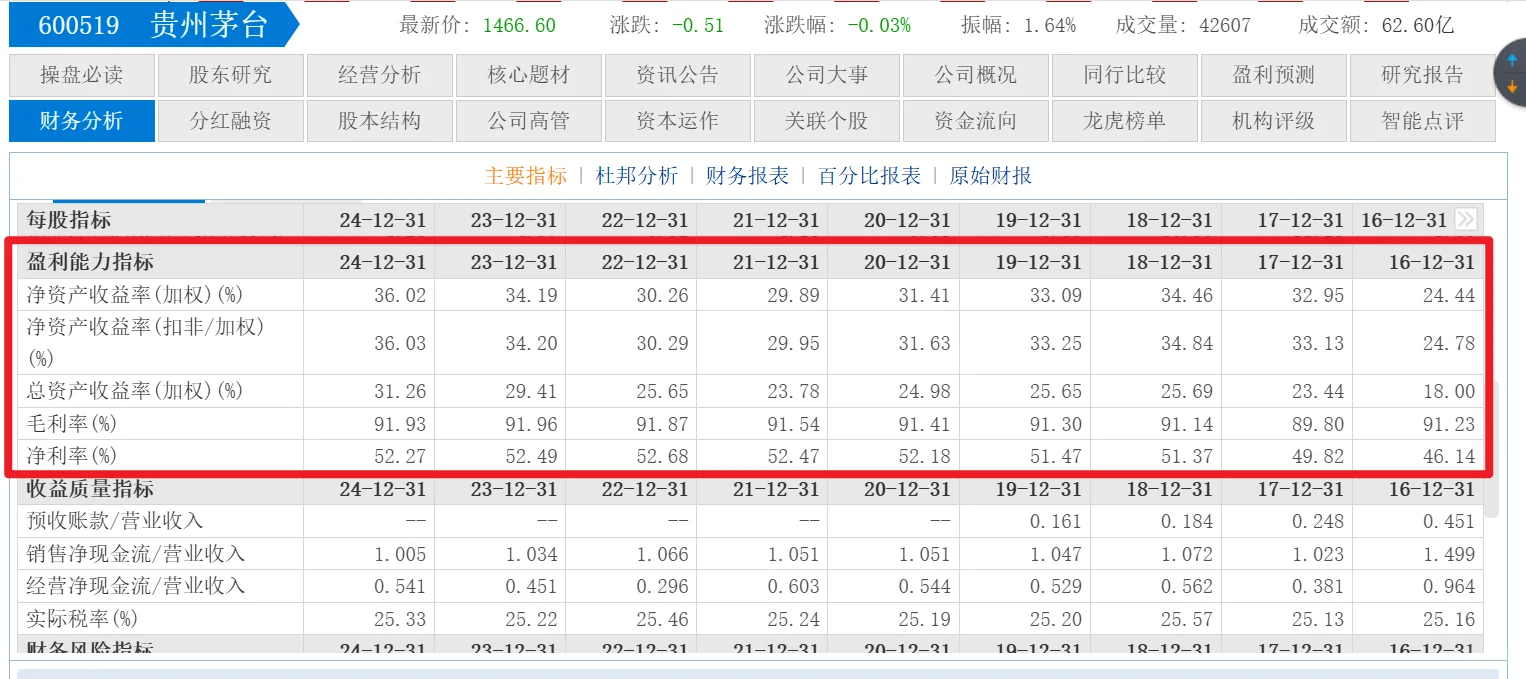The width and height of the screenshot is (1526, 679).
Task: Select the active 财务分析 tab
Action: [81, 121]
